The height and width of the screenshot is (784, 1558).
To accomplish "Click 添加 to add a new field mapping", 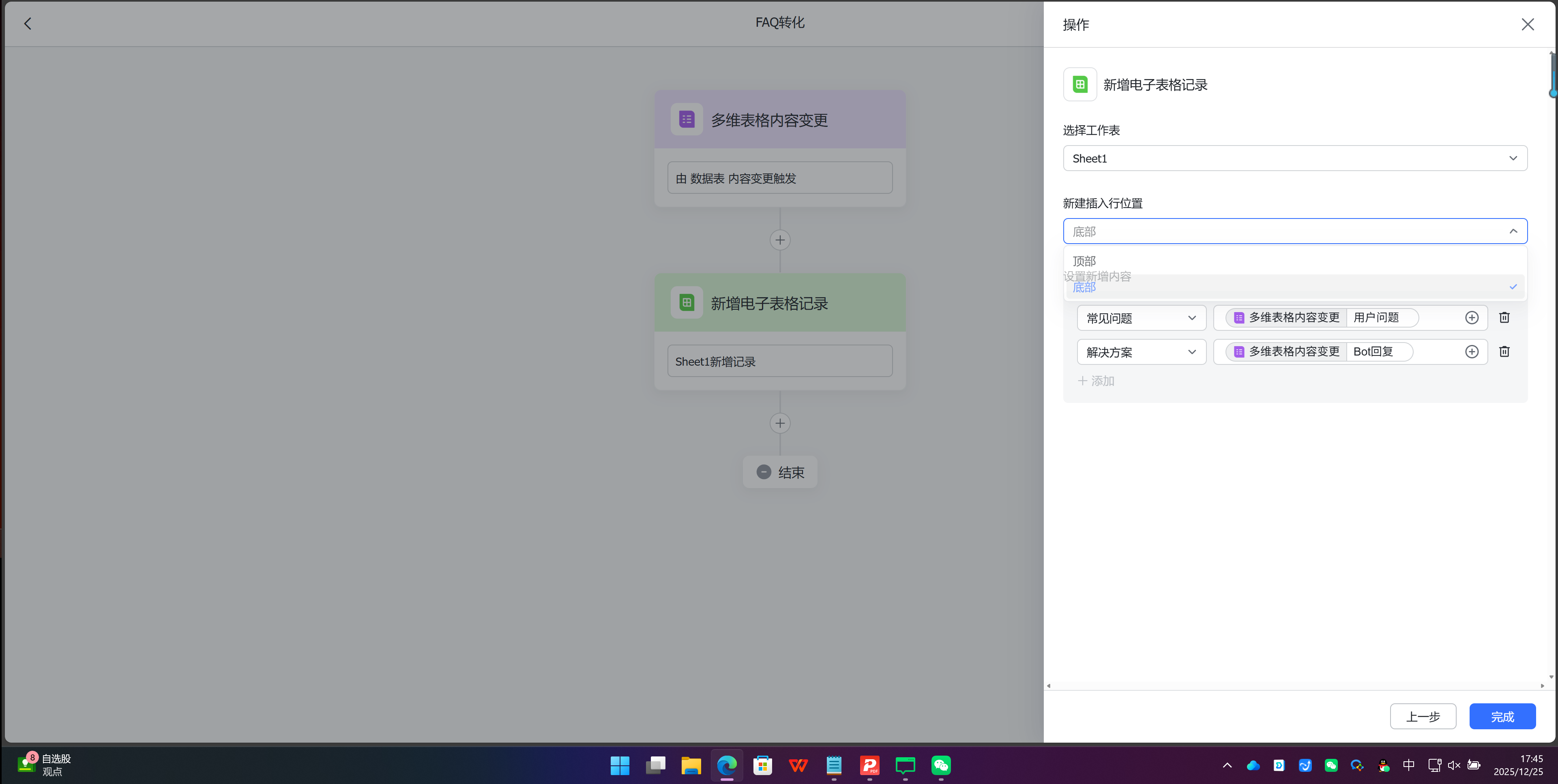I will (x=1095, y=381).
